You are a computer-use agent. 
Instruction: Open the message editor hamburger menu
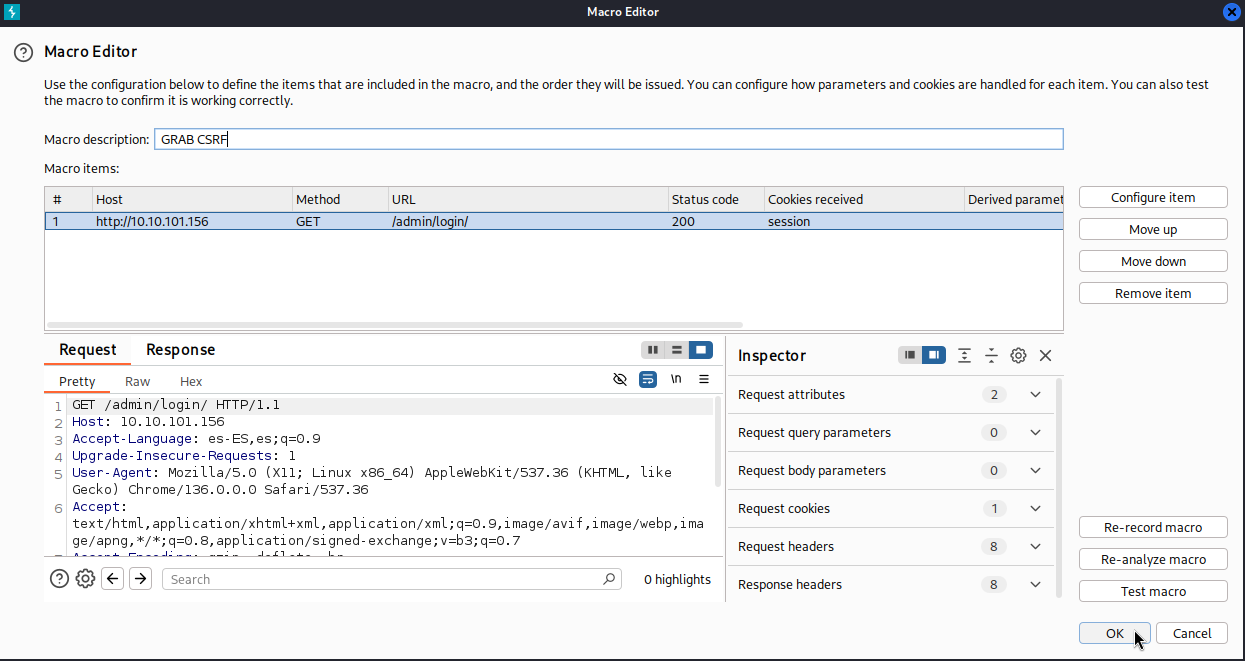704,380
